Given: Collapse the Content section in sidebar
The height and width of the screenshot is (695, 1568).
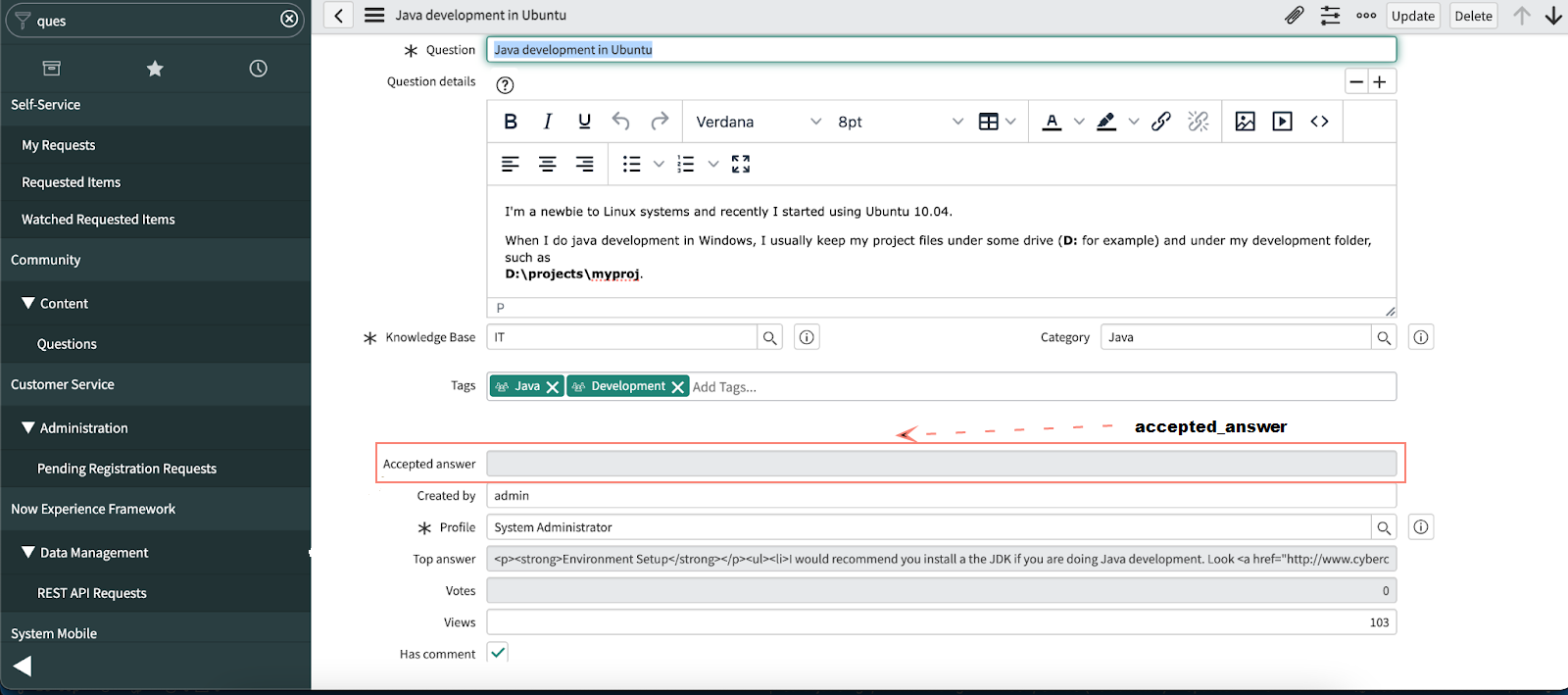Looking at the screenshot, I should [x=28, y=304].
